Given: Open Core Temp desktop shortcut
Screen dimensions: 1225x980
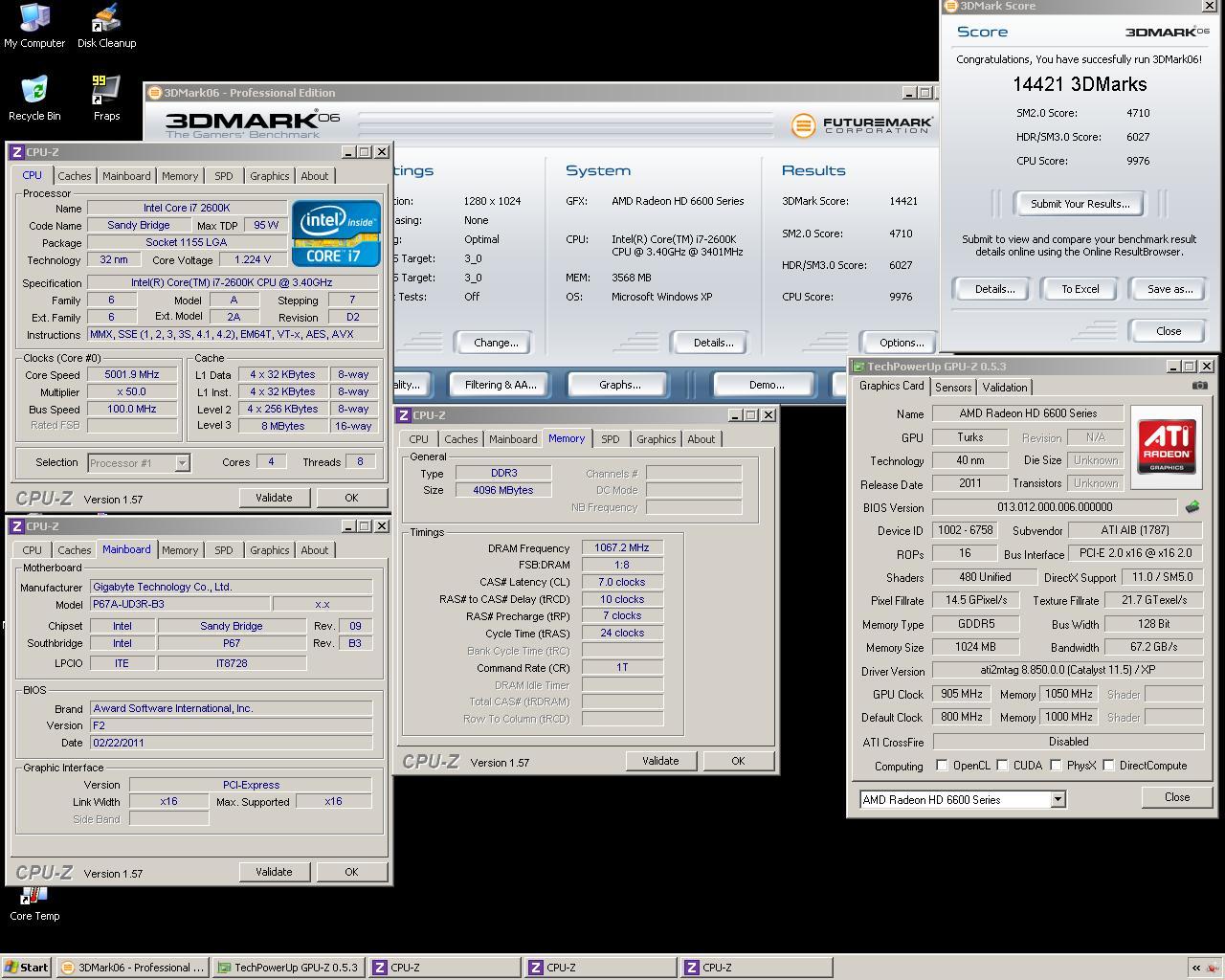Looking at the screenshot, I should pos(34,903).
